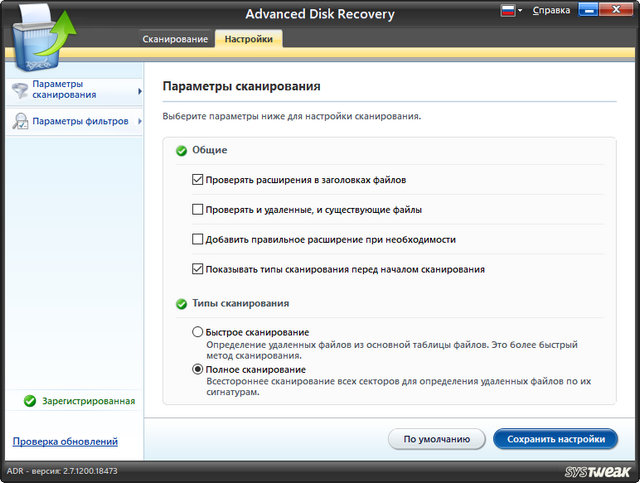Open the Проверка обновлений link
This screenshot has height=483, width=640.
point(65,441)
